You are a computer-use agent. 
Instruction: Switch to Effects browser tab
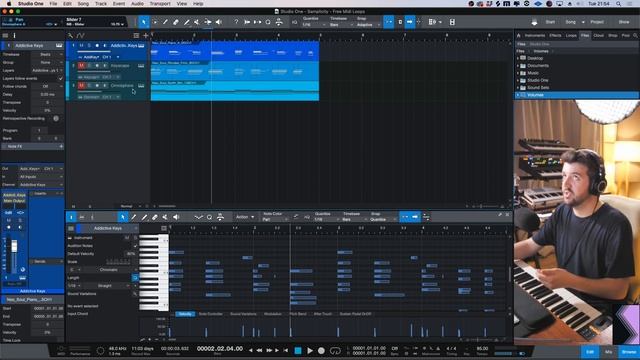tap(555, 36)
